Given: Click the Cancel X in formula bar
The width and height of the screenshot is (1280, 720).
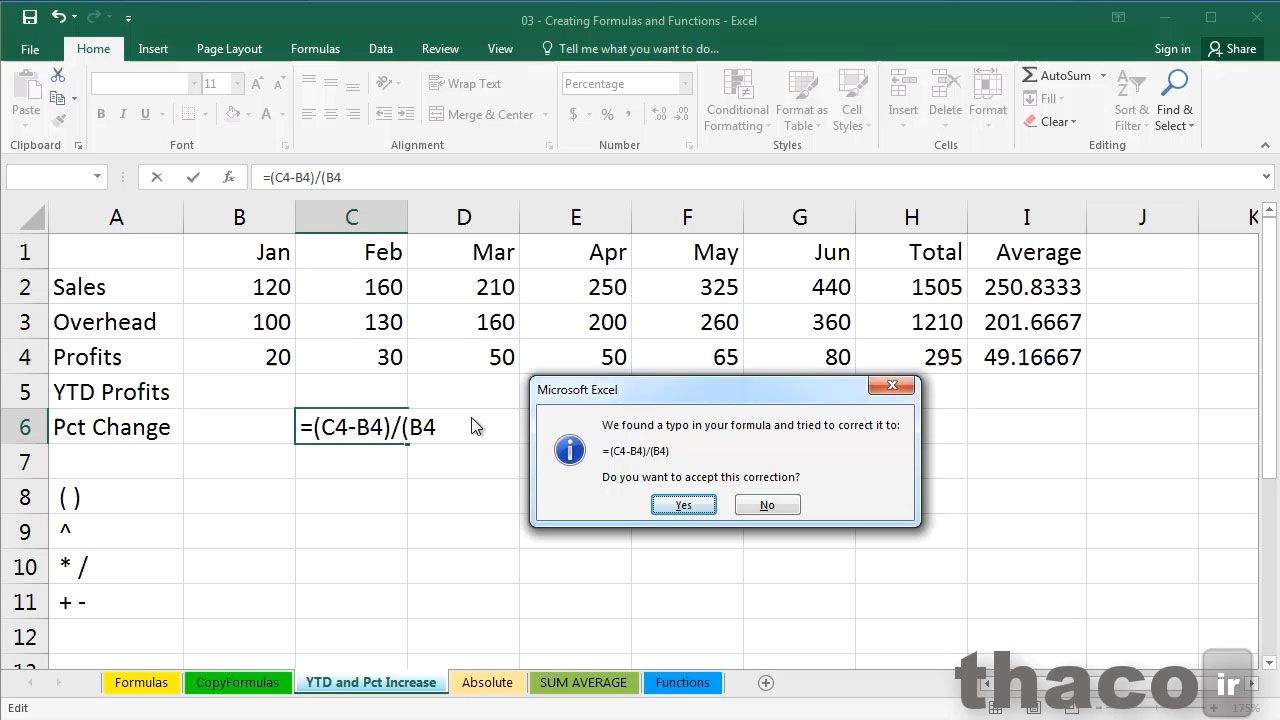Looking at the screenshot, I should [157, 177].
